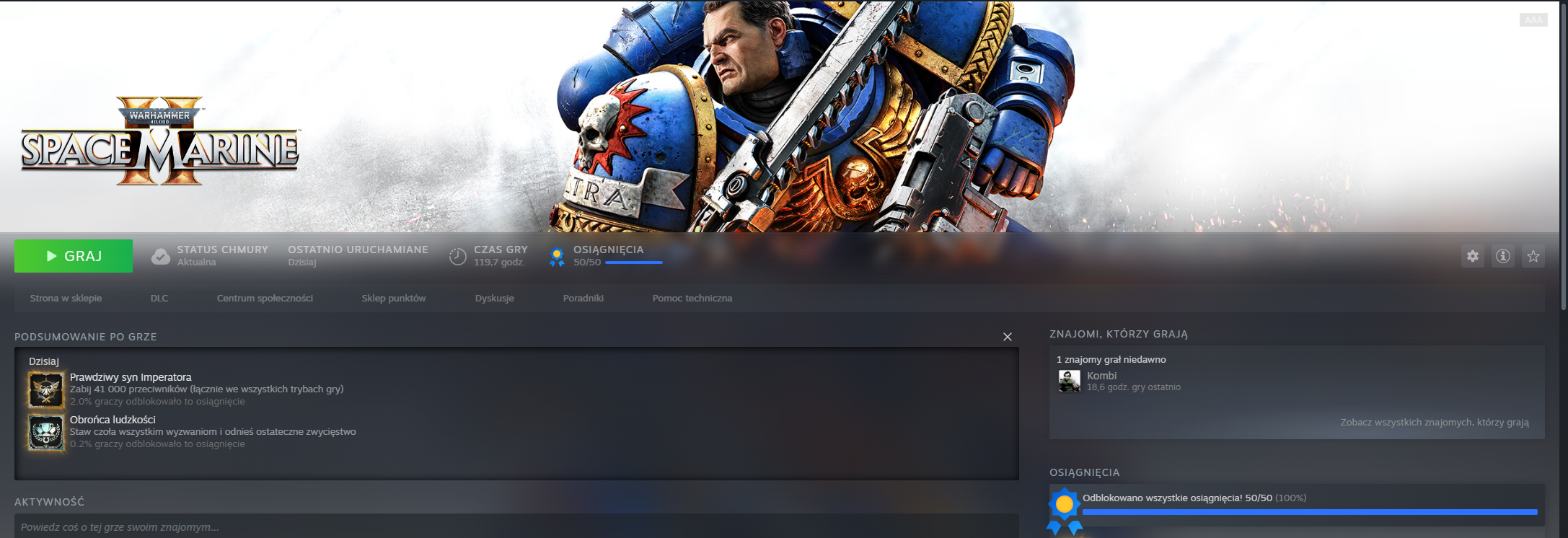
Task: Close the post-game summary panel
Action: [x=1008, y=337]
